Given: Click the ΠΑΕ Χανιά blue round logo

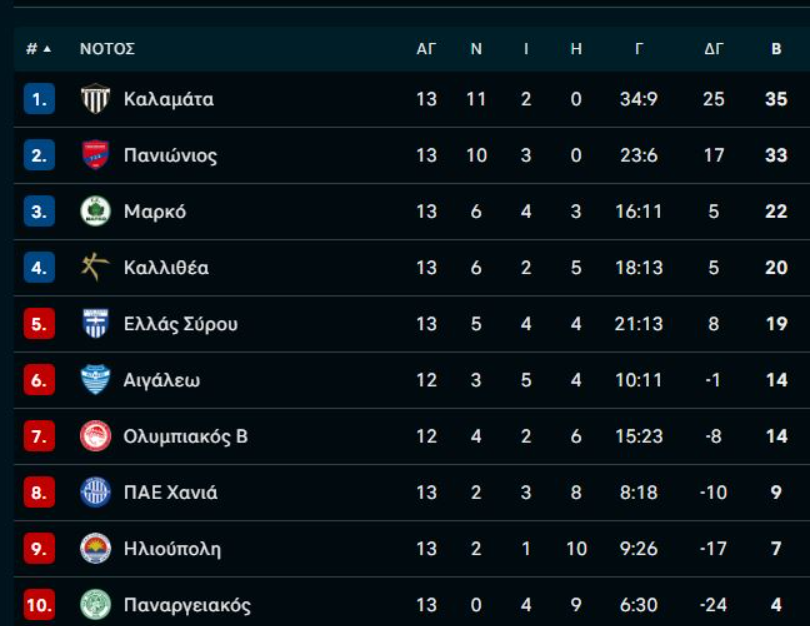Looking at the screenshot, I should click(x=95, y=492).
